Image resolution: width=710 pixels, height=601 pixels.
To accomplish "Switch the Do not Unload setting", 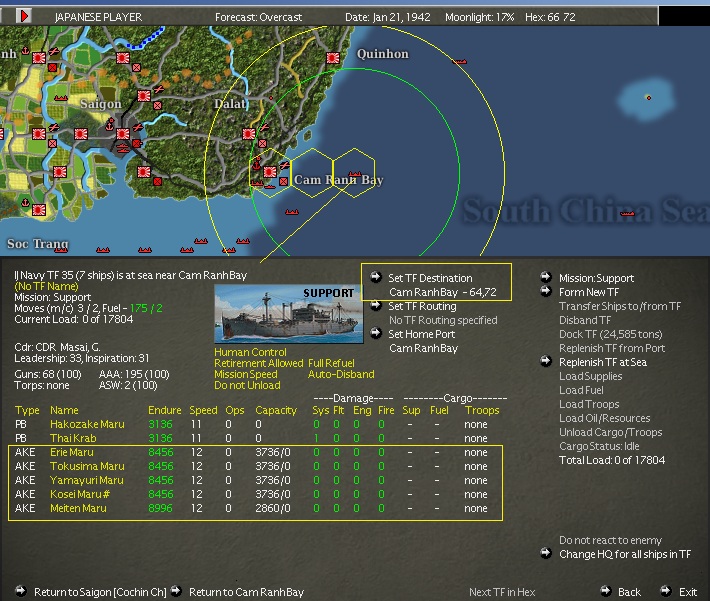I will tap(247, 386).
